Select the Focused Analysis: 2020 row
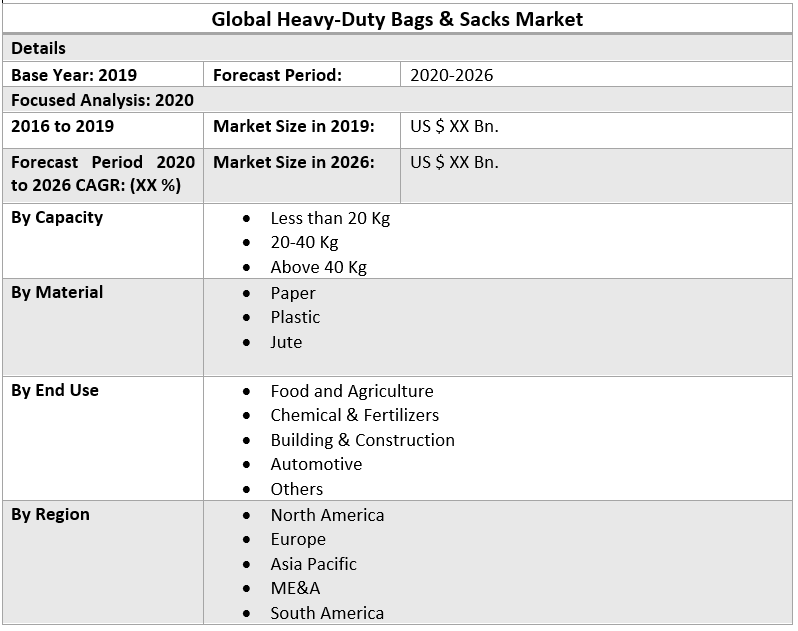The image size is (798, 631). (102, 100)
